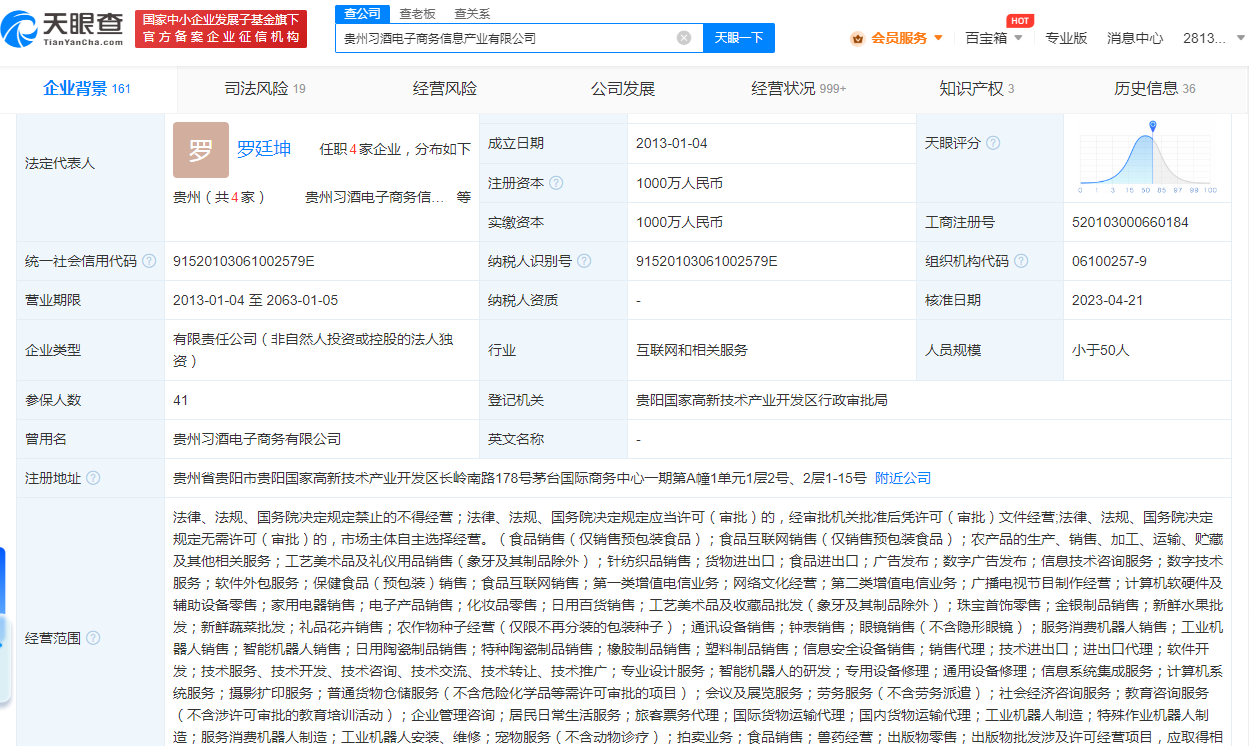Open the 经营状况 tab
Image resolution: width=1249 pixels, height=746 pixels.
click(799, 89)
